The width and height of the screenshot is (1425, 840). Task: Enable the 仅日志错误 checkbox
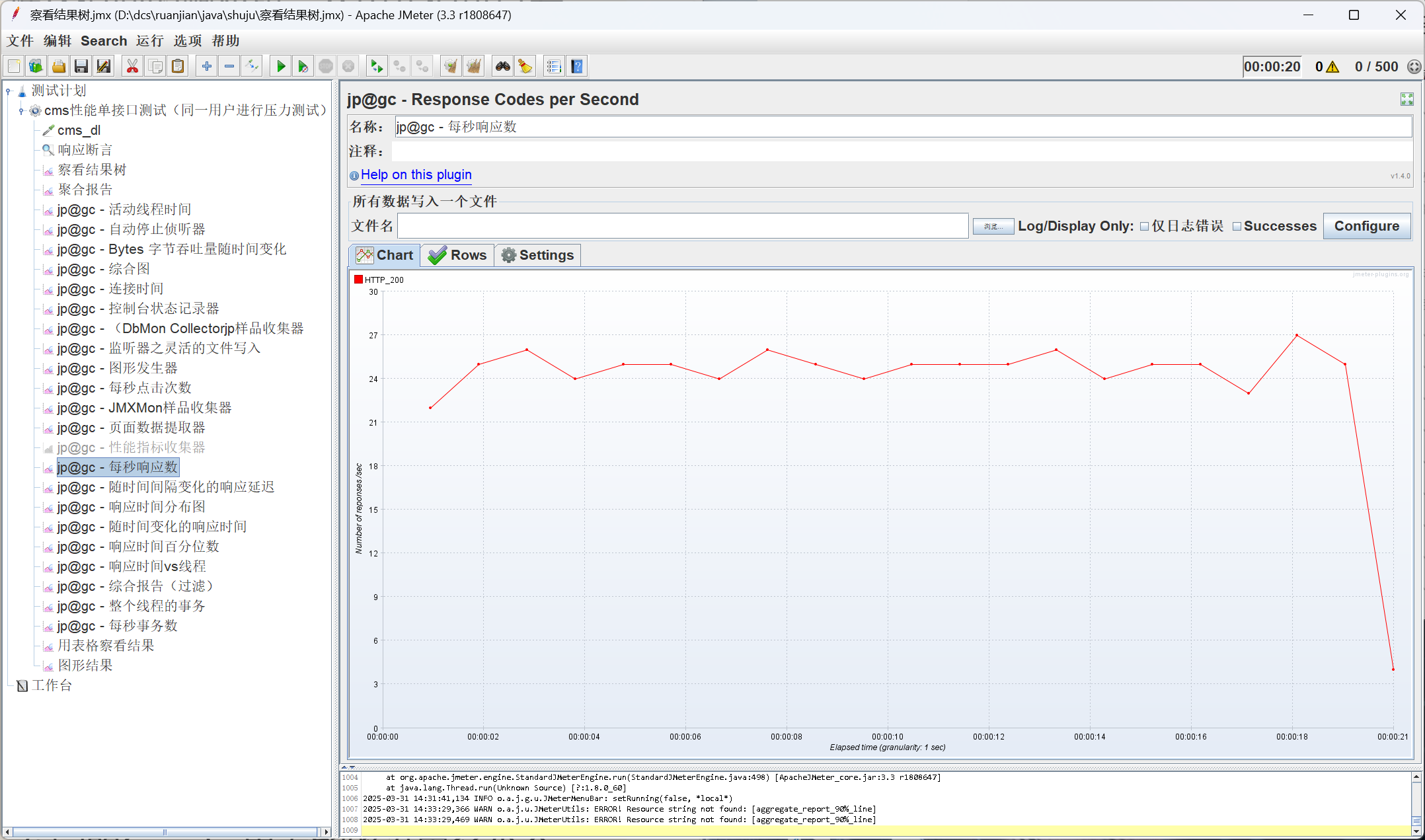1145,227
